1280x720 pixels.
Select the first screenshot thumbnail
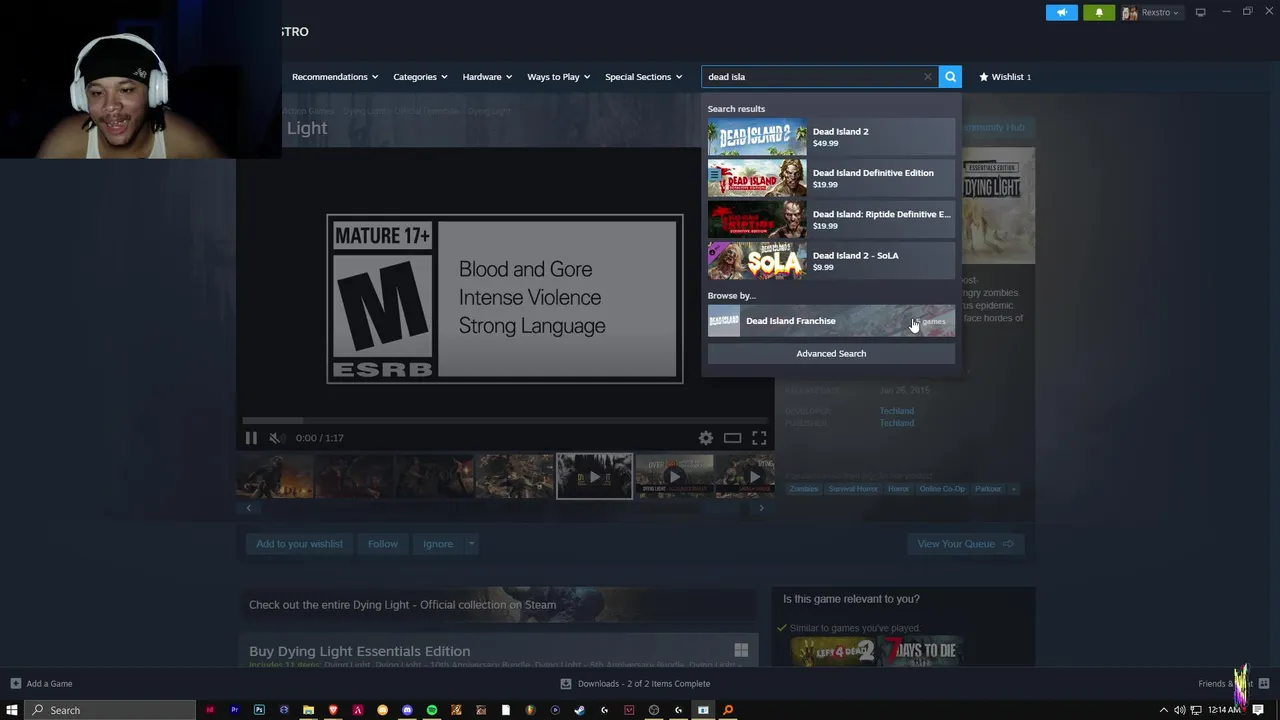[275, 476]
